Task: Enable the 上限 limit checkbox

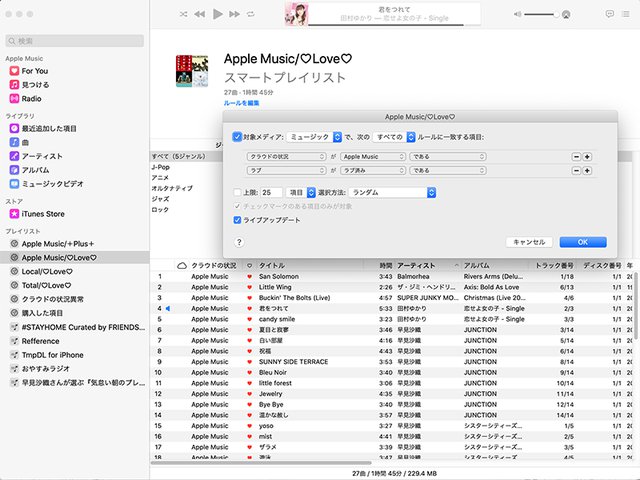Action: pos(236,191)
